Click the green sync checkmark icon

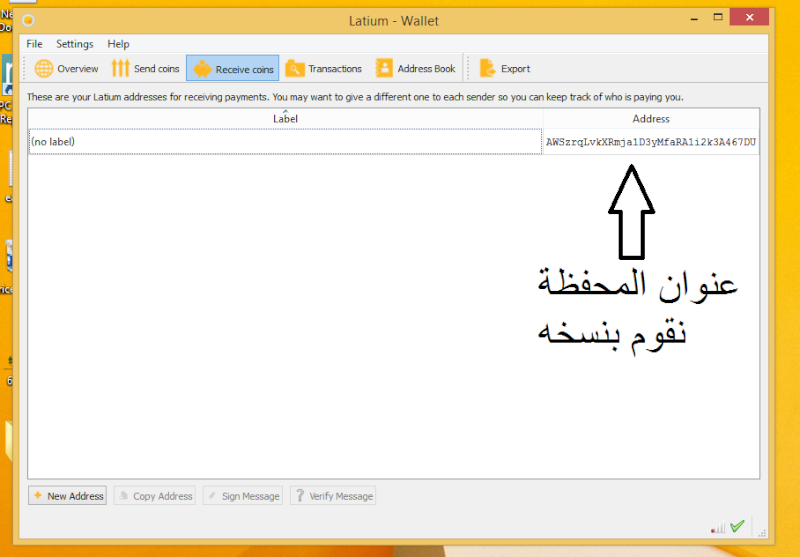[738, 526]
